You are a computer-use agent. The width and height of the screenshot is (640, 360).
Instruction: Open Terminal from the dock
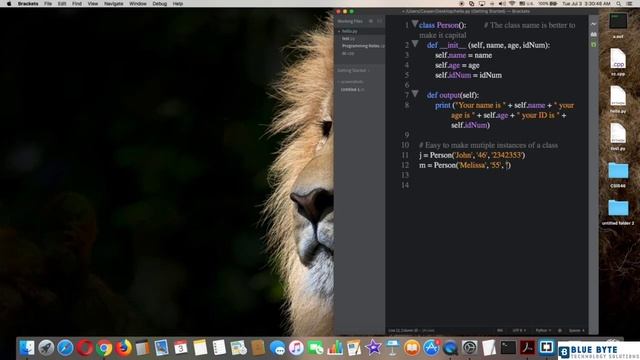pyautogui.click(x=508, y=348)
